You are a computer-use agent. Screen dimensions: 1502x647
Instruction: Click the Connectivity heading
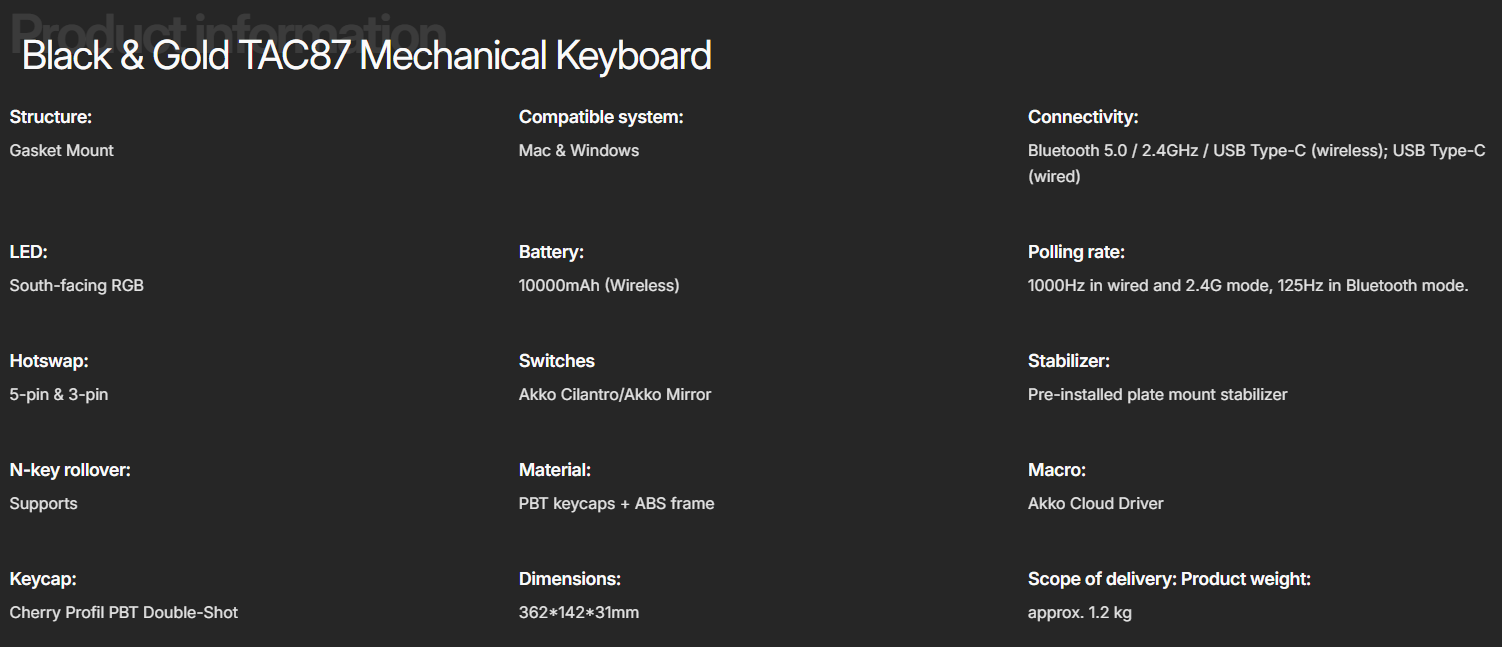[x=1083, y=117]
